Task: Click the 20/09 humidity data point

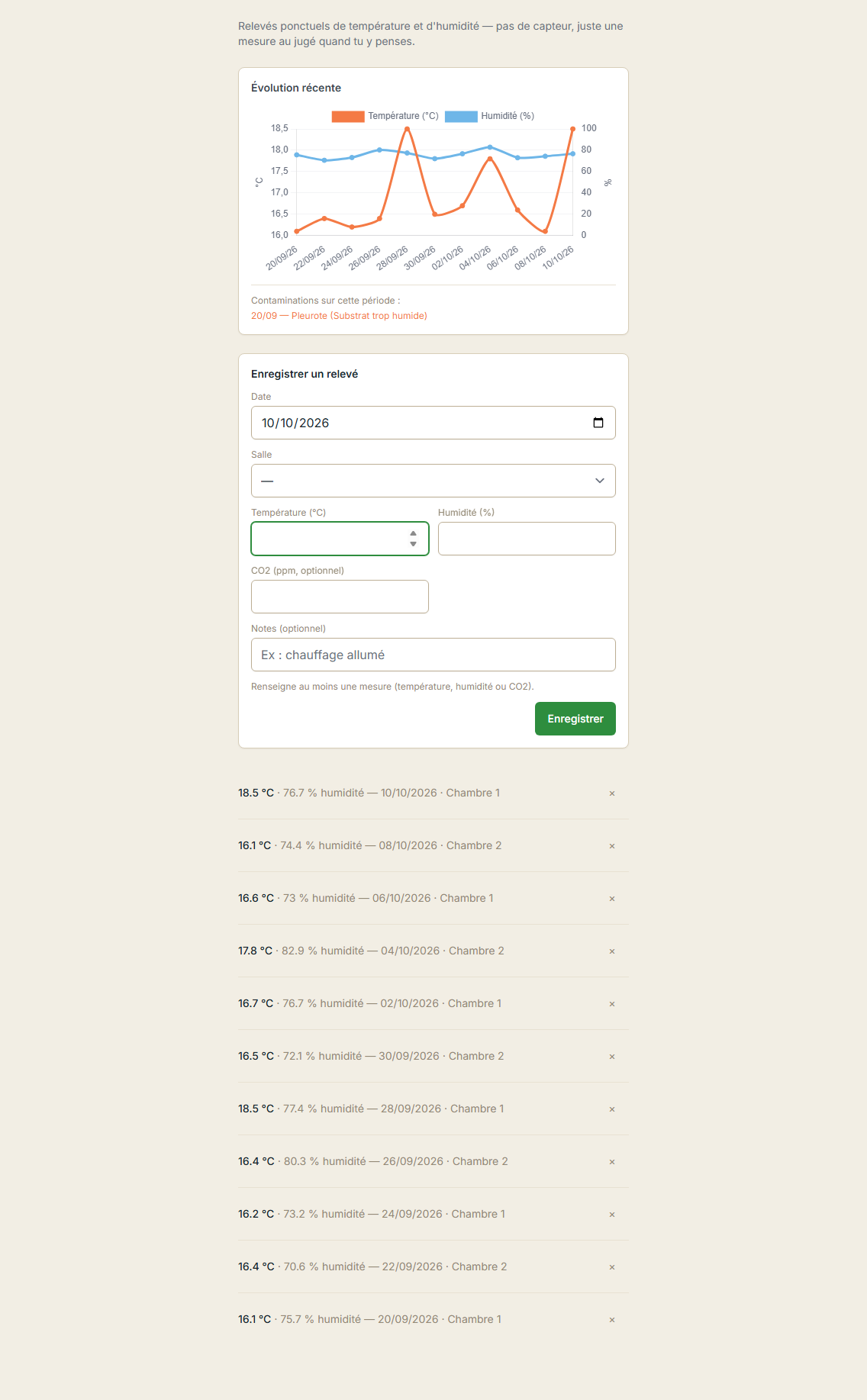Action: [x=297, y=155]
